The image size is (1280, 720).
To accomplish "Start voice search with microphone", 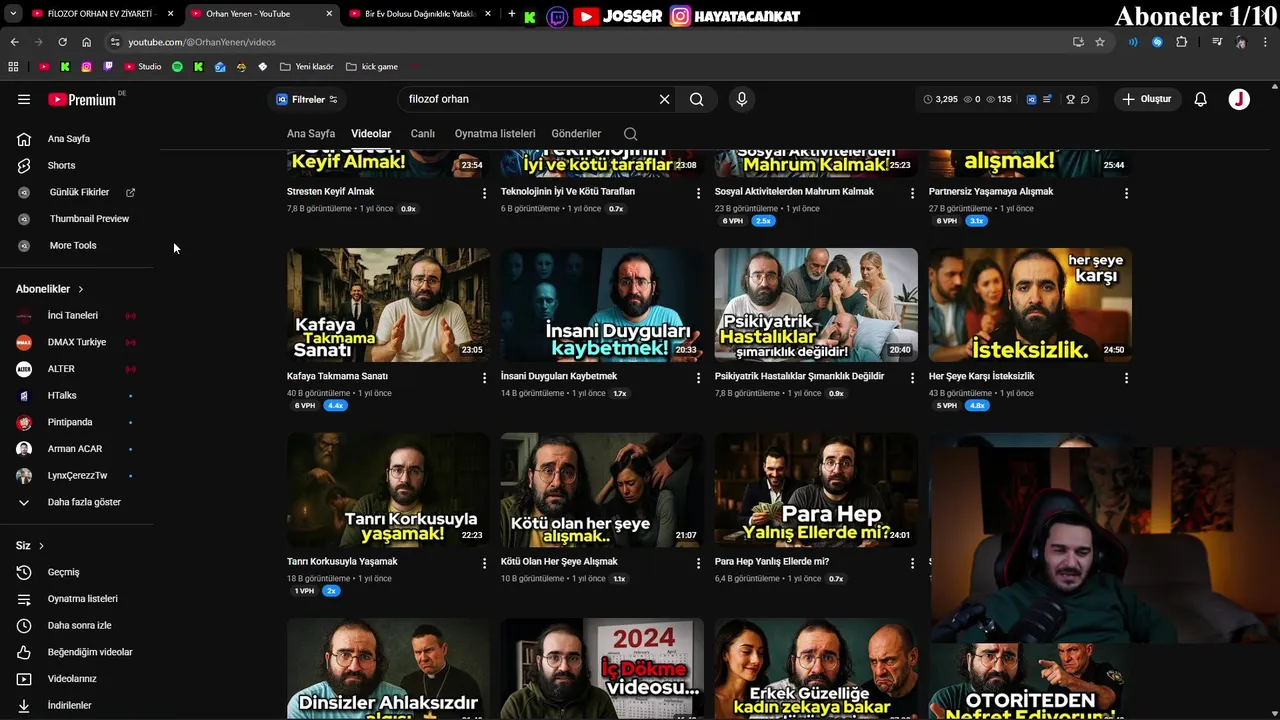I will [741, 99].
